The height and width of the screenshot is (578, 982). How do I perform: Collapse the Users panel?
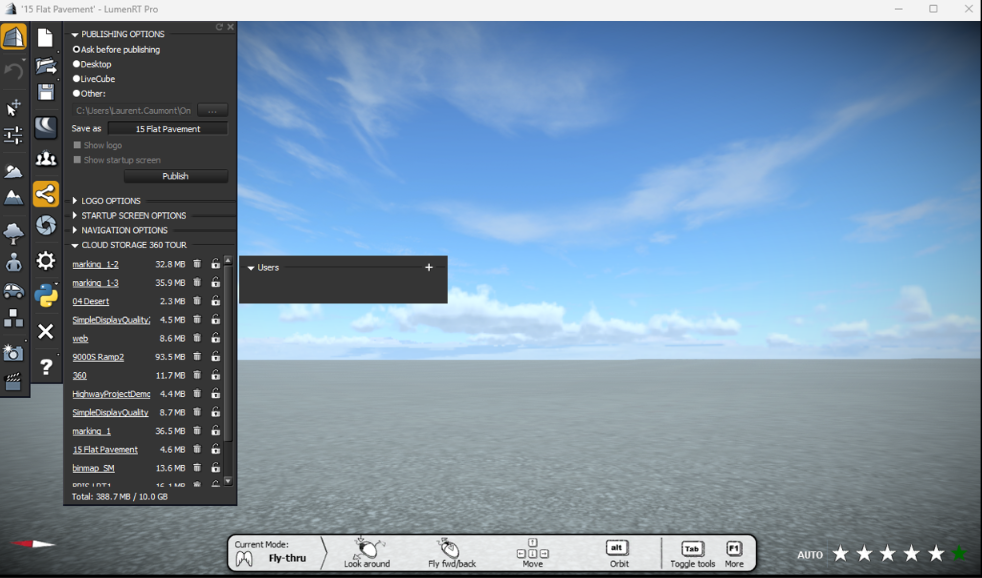(x=251, y=268)
